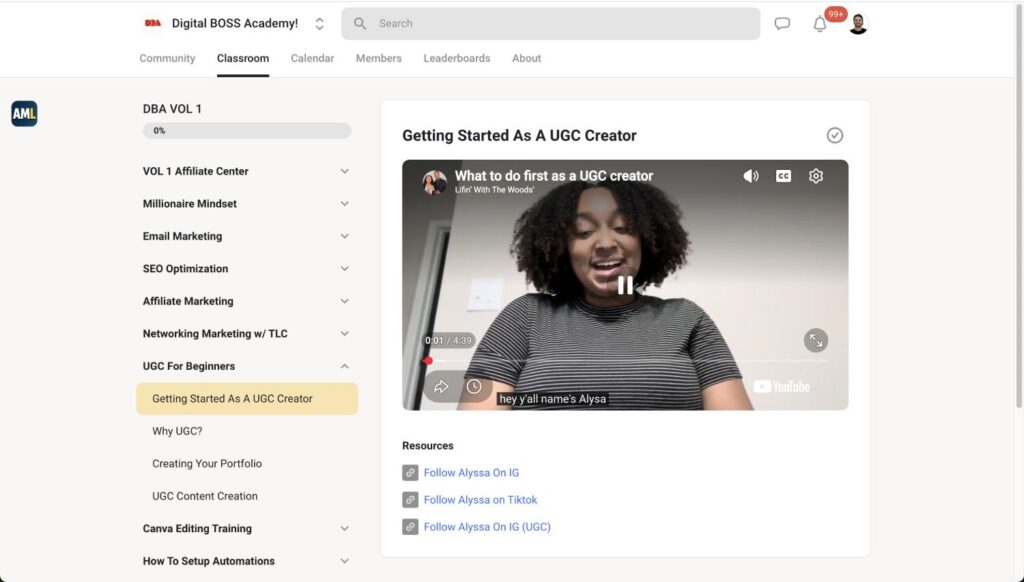This screenshot has width=1024, height=582.
Task: Click the AML sidebar badge icon
Action: click(x=24, y=114)
